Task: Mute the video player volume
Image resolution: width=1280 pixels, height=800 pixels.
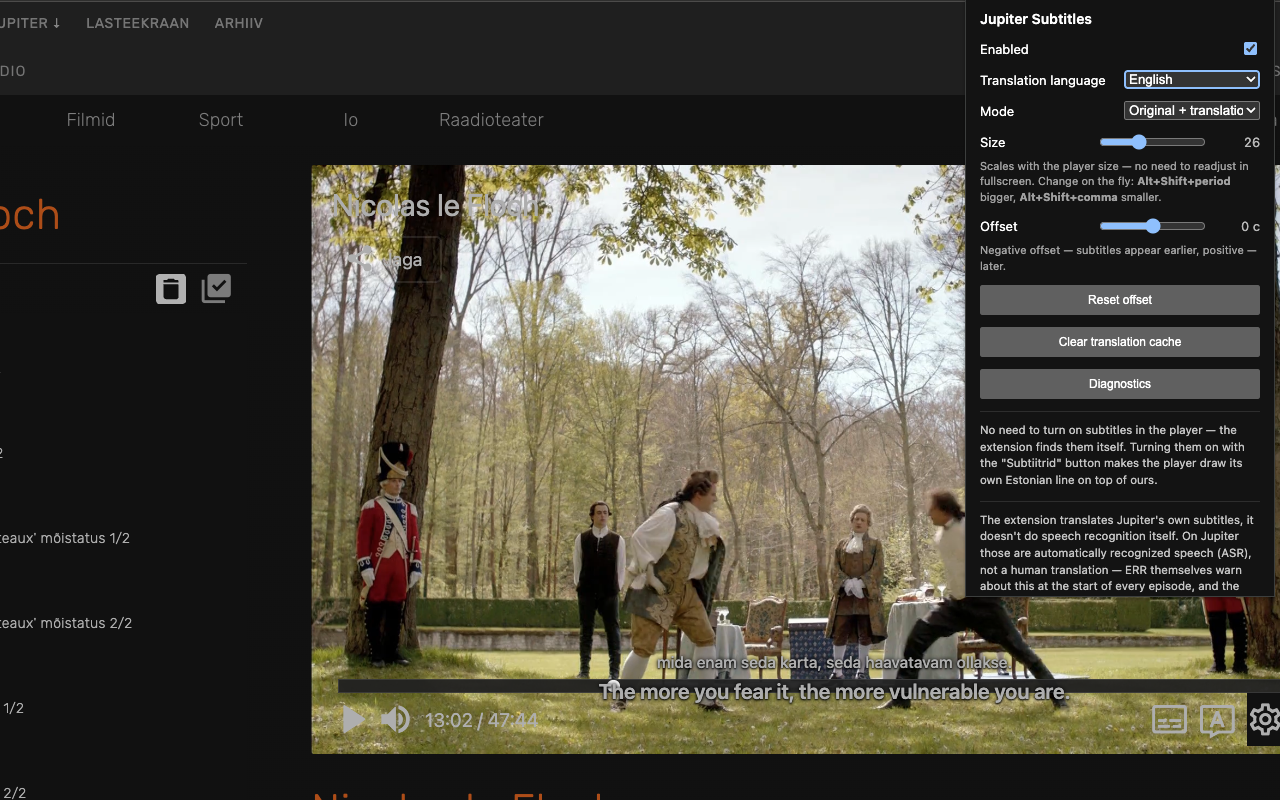Action: pyautogui.click(x=395, y=719)
